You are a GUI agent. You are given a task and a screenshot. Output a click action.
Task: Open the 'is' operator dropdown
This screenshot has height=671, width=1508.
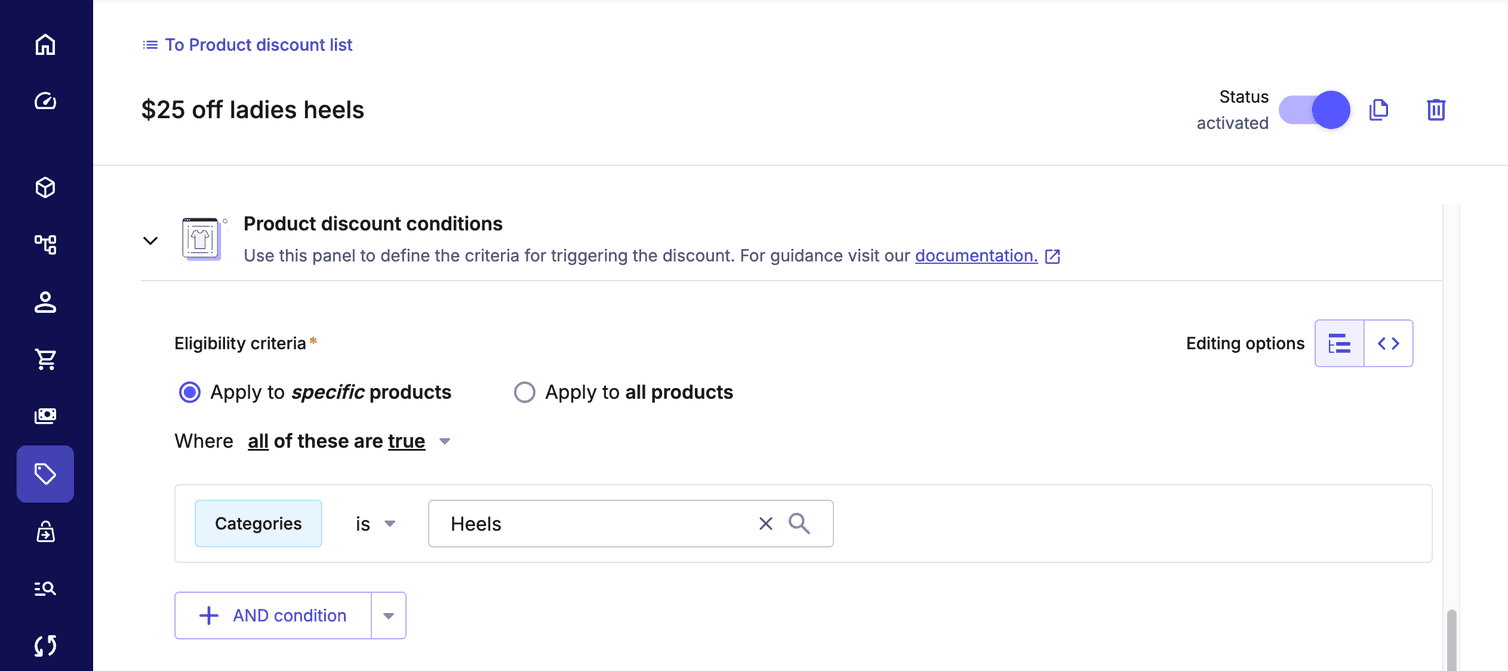click(x=390, y=523)
